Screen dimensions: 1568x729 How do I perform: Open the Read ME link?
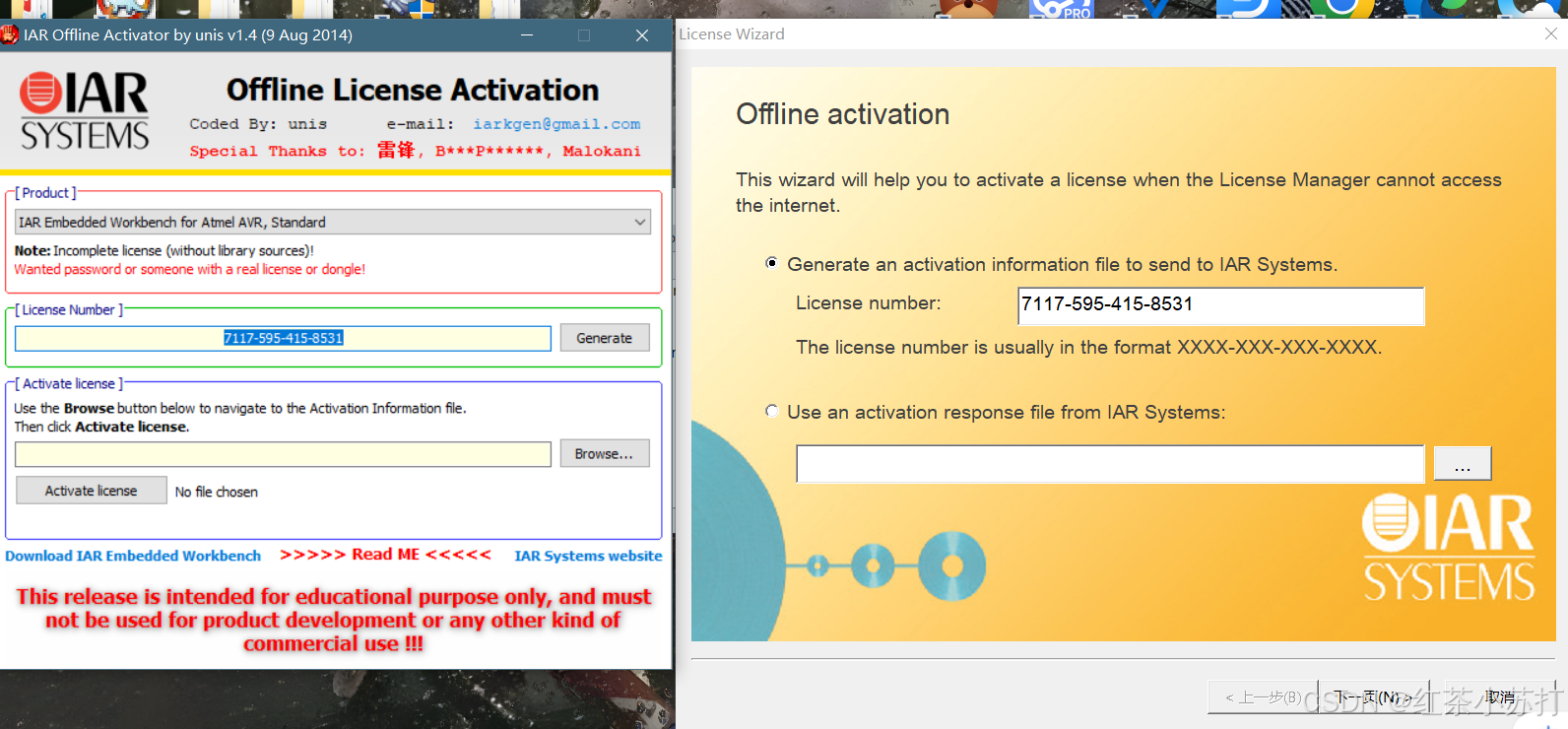click(x=385, y=555)
